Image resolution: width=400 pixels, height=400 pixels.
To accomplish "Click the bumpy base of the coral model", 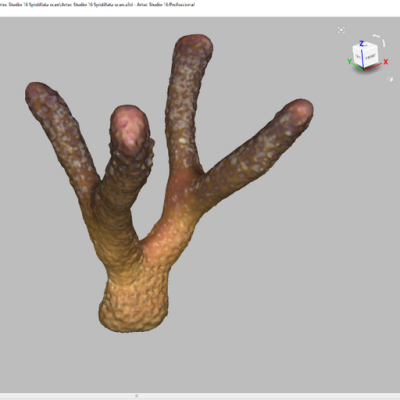I will pyautogui.click(x=133, y=303).
